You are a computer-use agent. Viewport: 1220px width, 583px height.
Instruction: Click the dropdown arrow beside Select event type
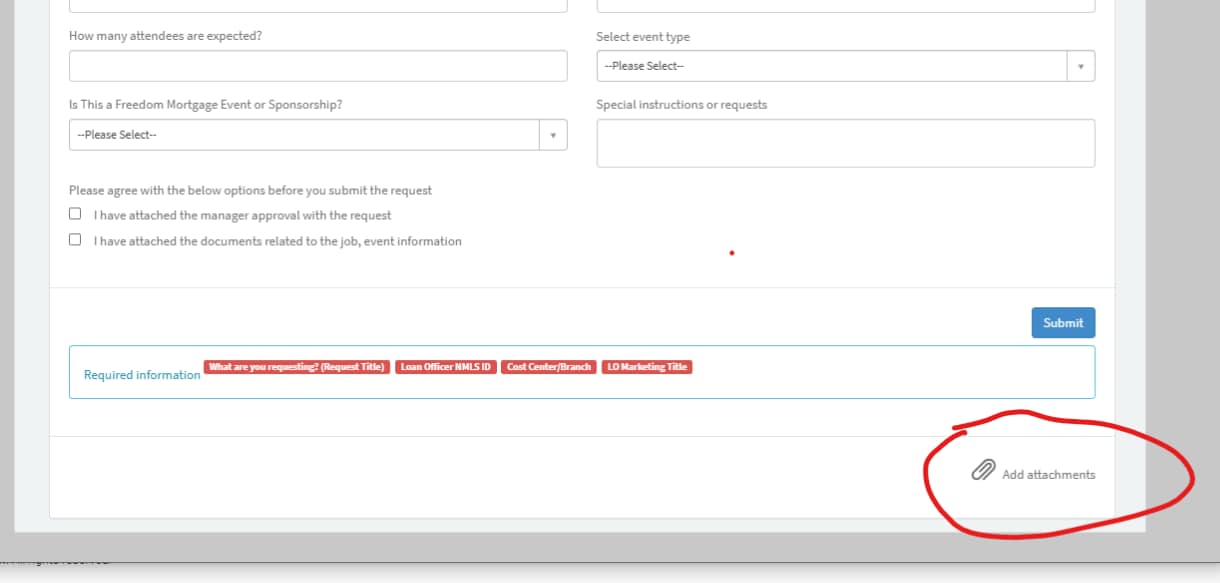pyautogui.click(x=1080, y=65)
